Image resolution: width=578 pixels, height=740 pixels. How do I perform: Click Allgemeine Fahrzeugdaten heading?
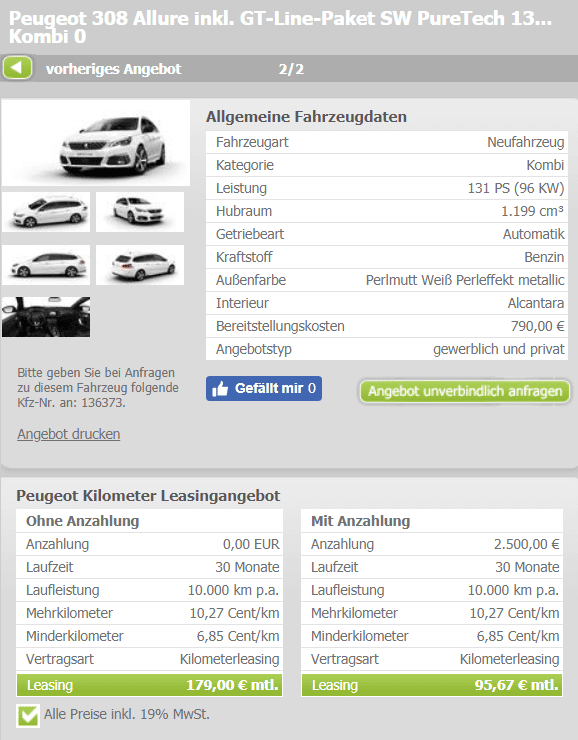click(306, 117)
